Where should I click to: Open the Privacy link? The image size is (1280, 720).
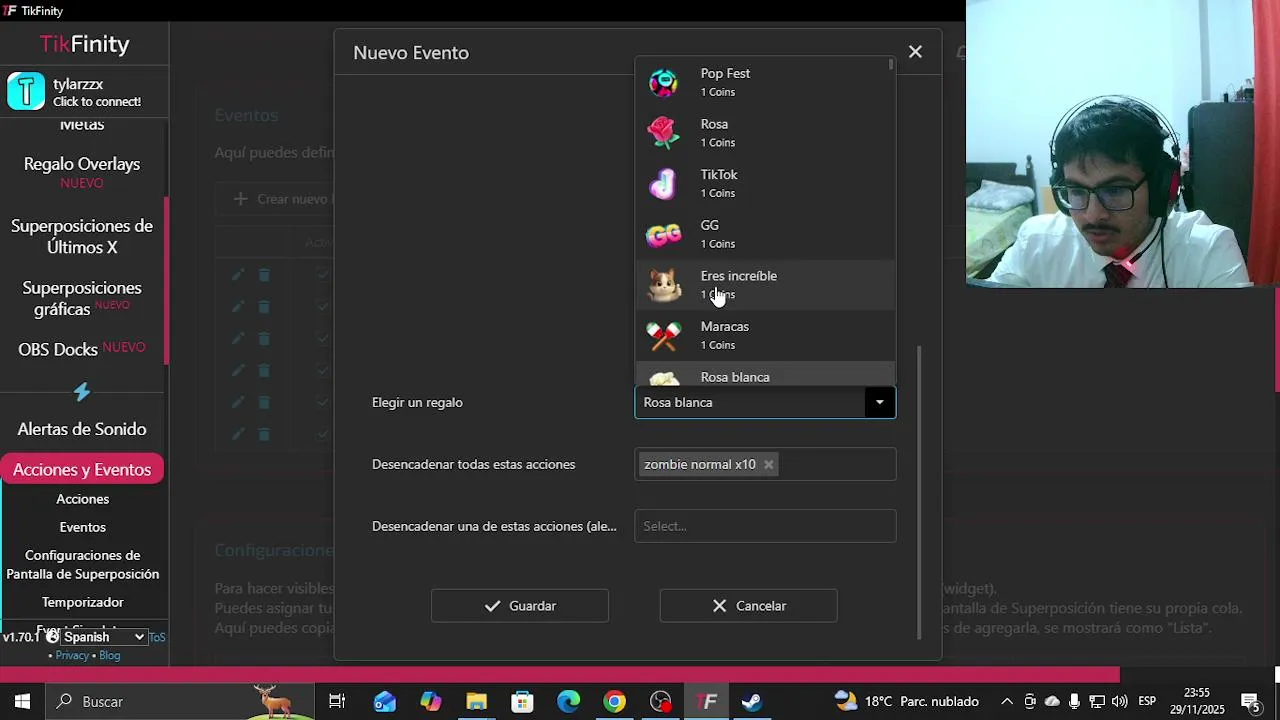click(72, 655)
